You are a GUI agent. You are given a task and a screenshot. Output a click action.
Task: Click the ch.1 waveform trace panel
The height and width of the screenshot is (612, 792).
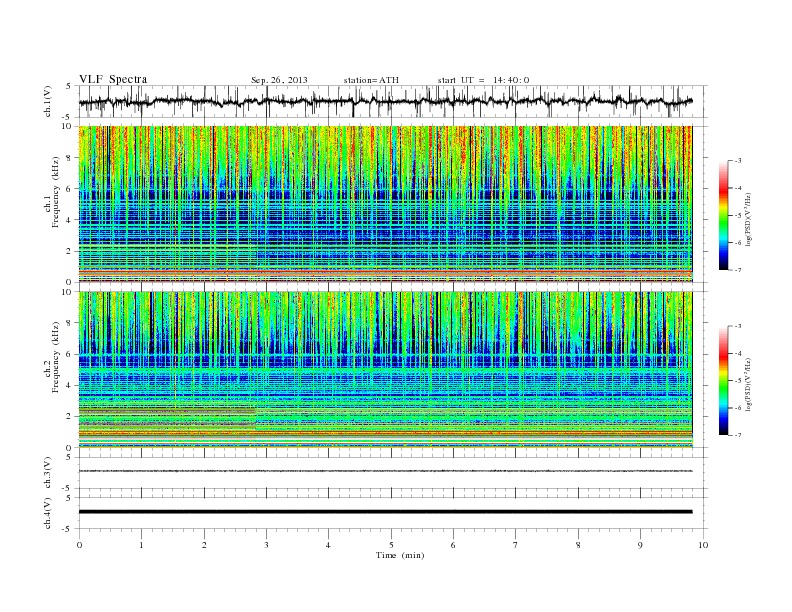pos(393,101)
